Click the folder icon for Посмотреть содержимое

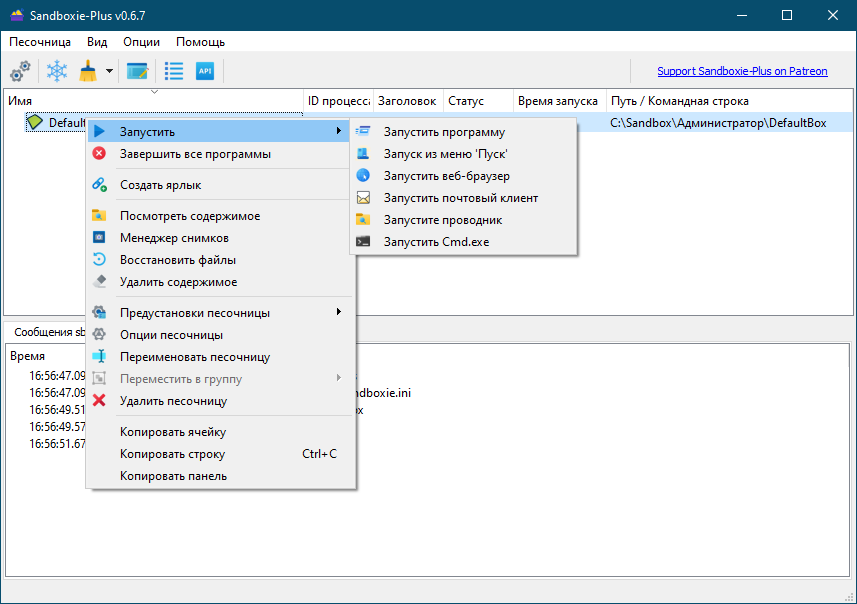[x=99, y=216]
